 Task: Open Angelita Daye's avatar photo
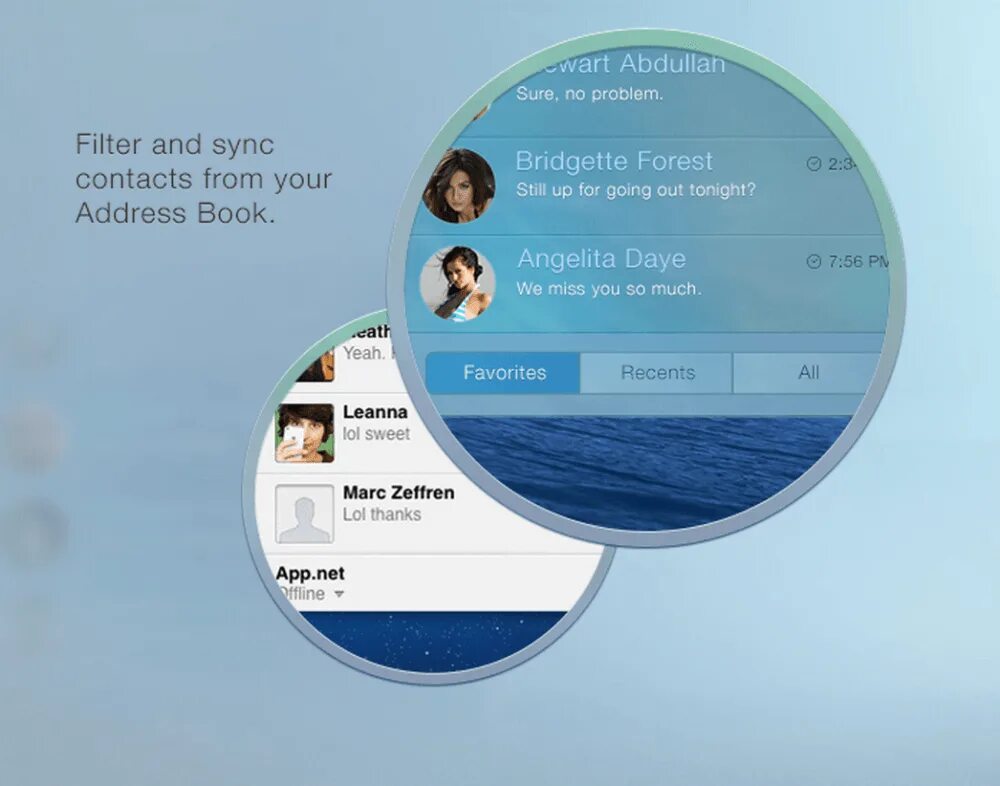[457, 283]
